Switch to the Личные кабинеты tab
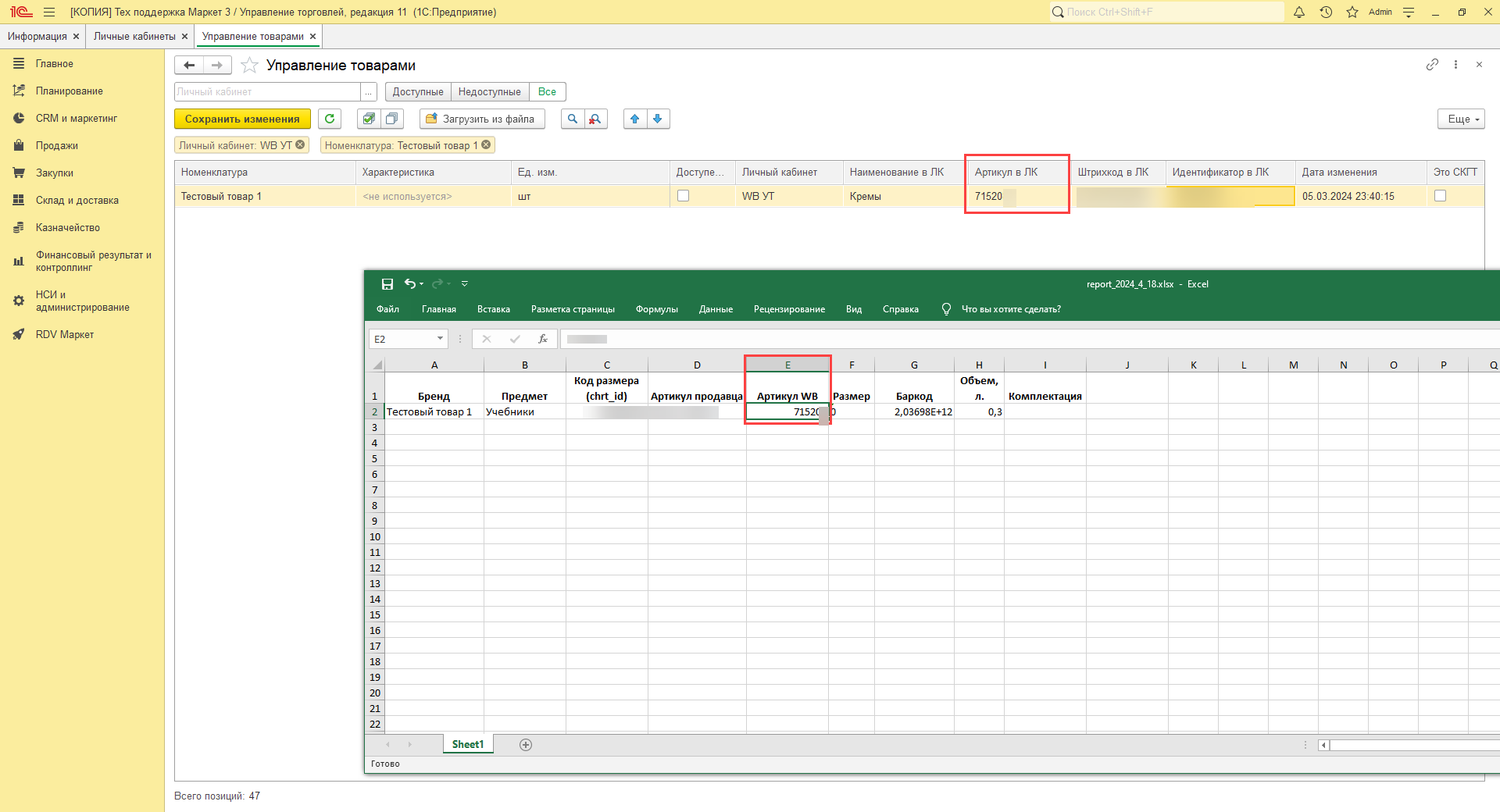 (134, 37)
